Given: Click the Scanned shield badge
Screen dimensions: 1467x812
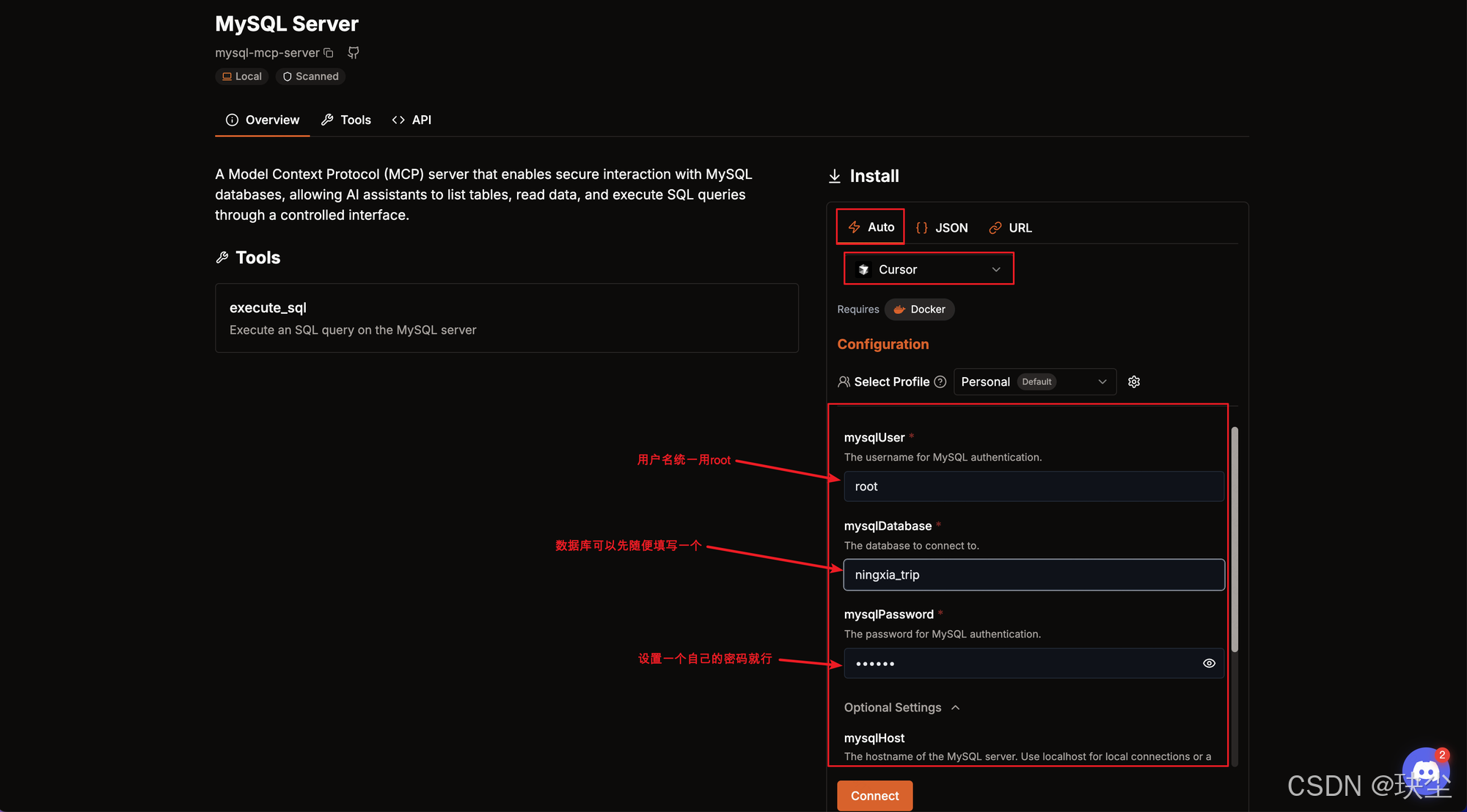Looking at the screenshot, I should point(311,76).
